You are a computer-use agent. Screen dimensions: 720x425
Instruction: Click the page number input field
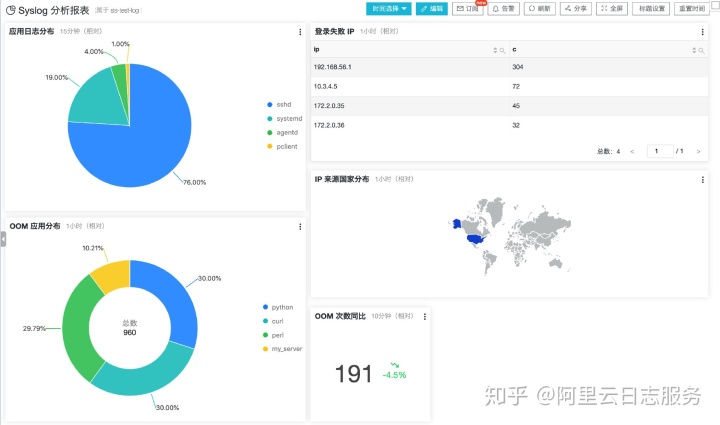[x=660, y=151]
